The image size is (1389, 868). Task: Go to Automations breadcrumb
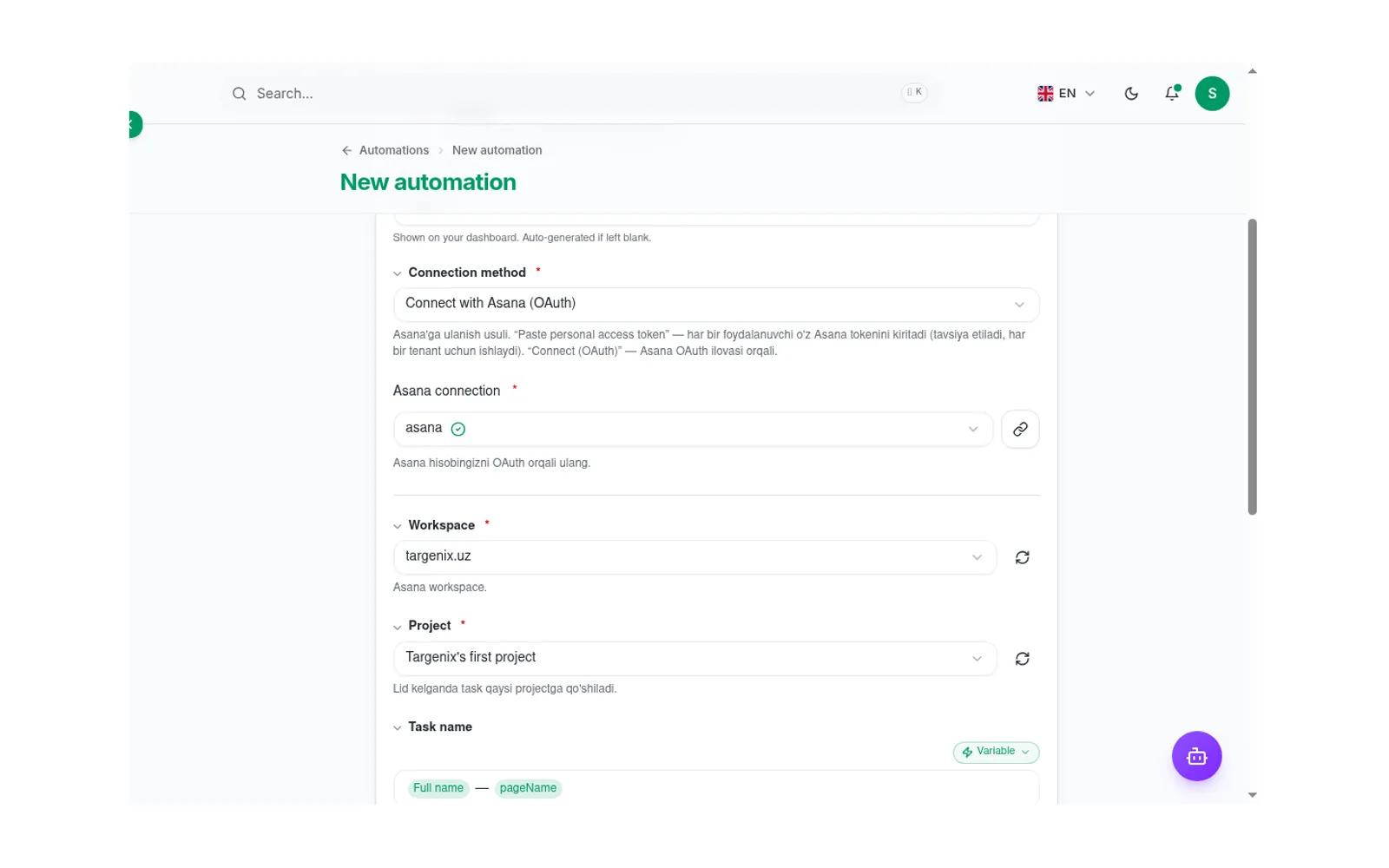394,150
